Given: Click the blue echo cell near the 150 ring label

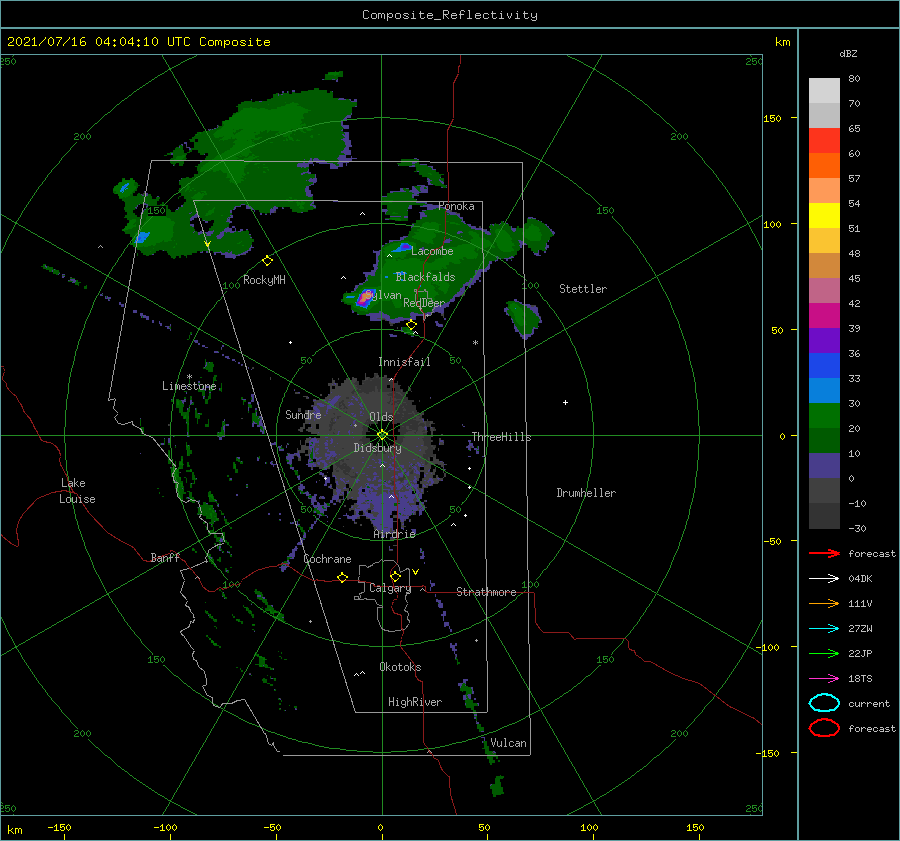Looking at the screenshot, I should tap(141, 237).
